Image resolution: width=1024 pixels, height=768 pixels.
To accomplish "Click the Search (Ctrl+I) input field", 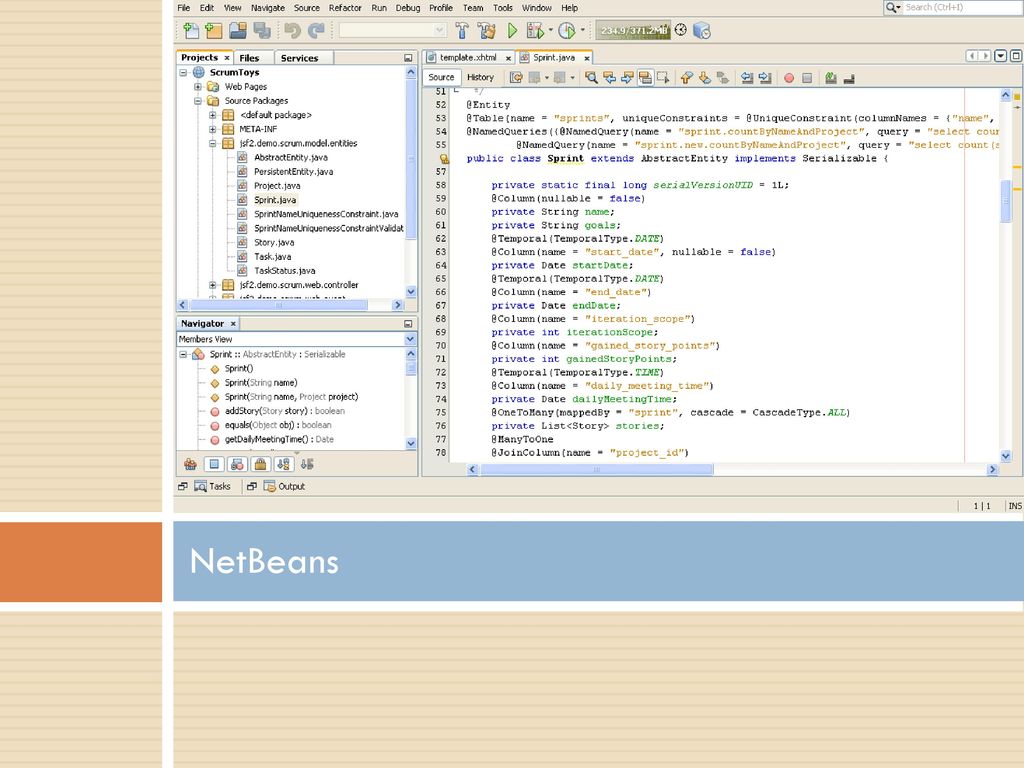I will (961, 7).
